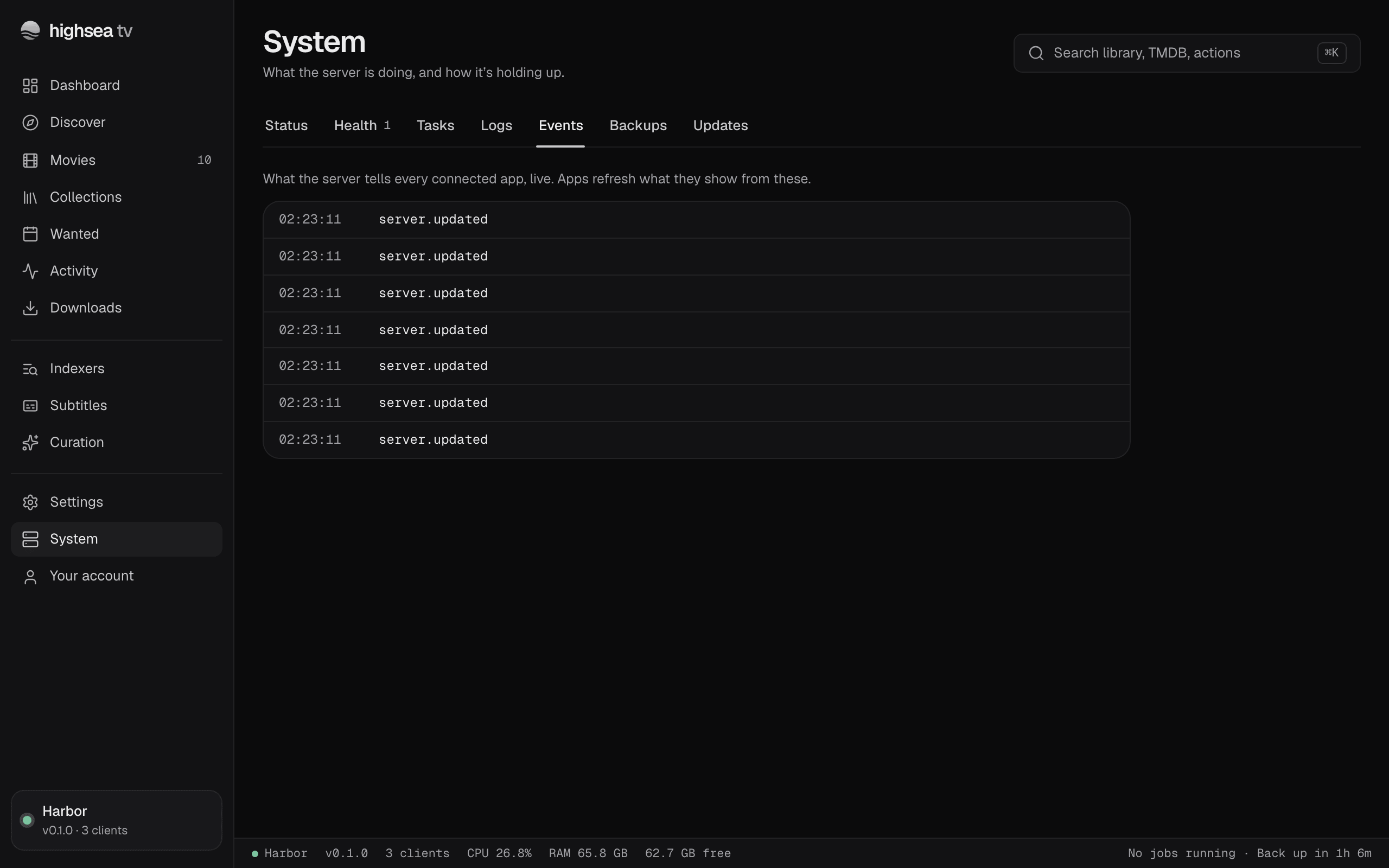The width and height of the screenshot is (1389, 868).
Task: Open the Settings gear icon
Action: tap(30, 502)
